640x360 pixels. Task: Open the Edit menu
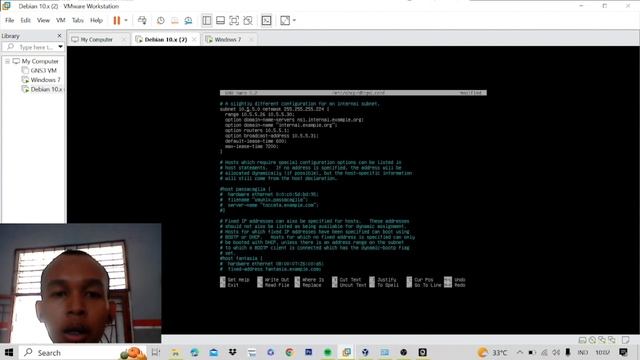coord(25,20)
